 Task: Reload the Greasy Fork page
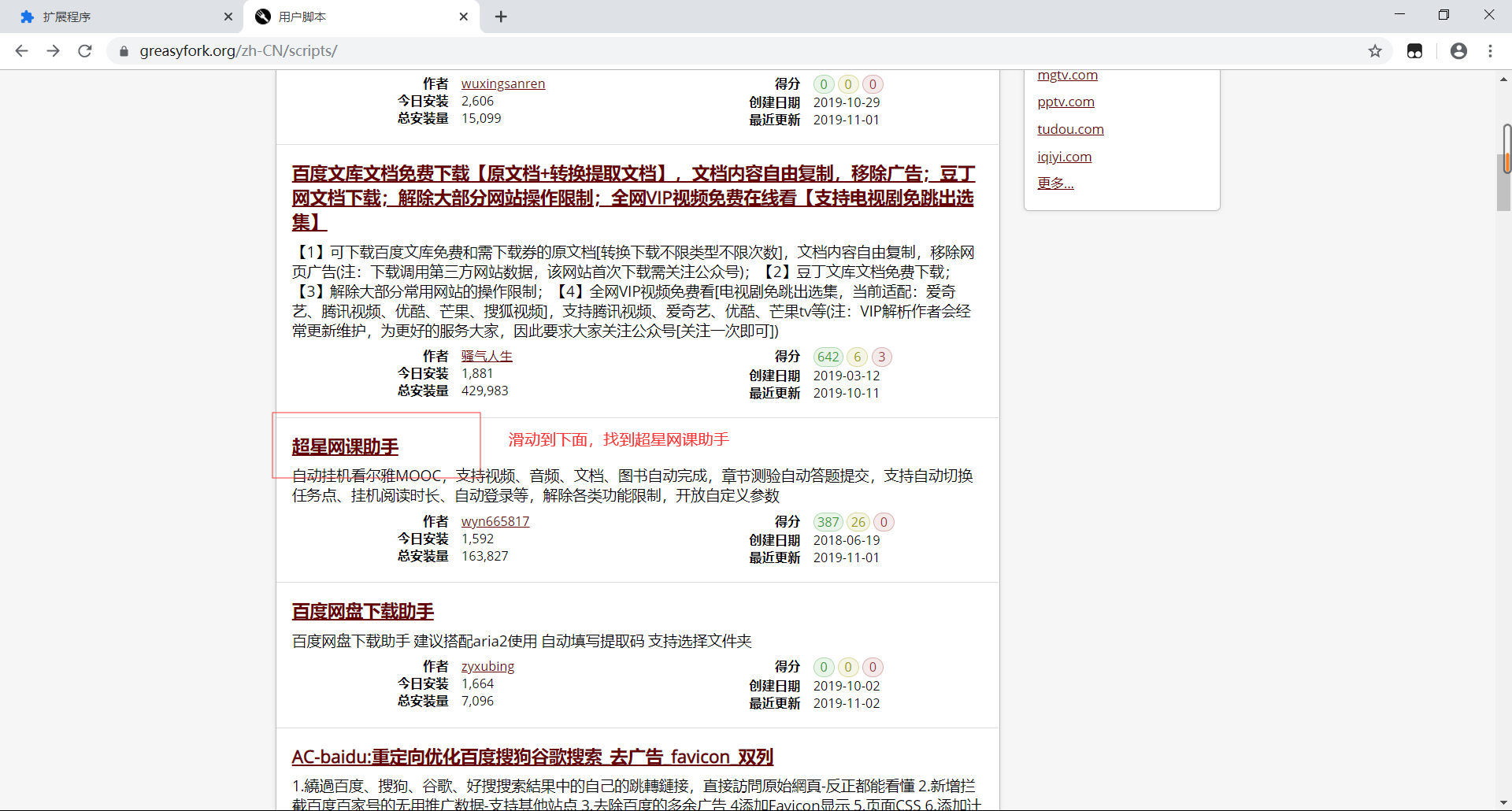[85, 51]
